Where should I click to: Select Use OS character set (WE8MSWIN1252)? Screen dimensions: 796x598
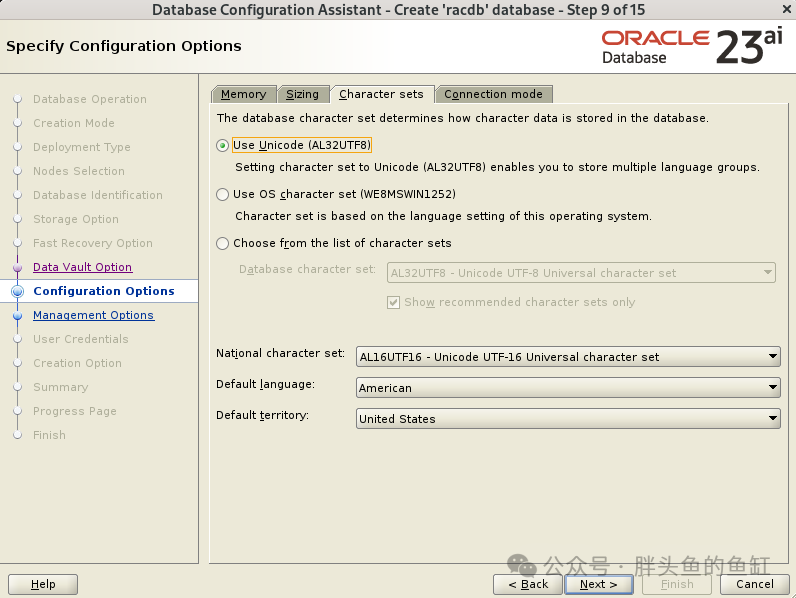[x=222, y=194]
